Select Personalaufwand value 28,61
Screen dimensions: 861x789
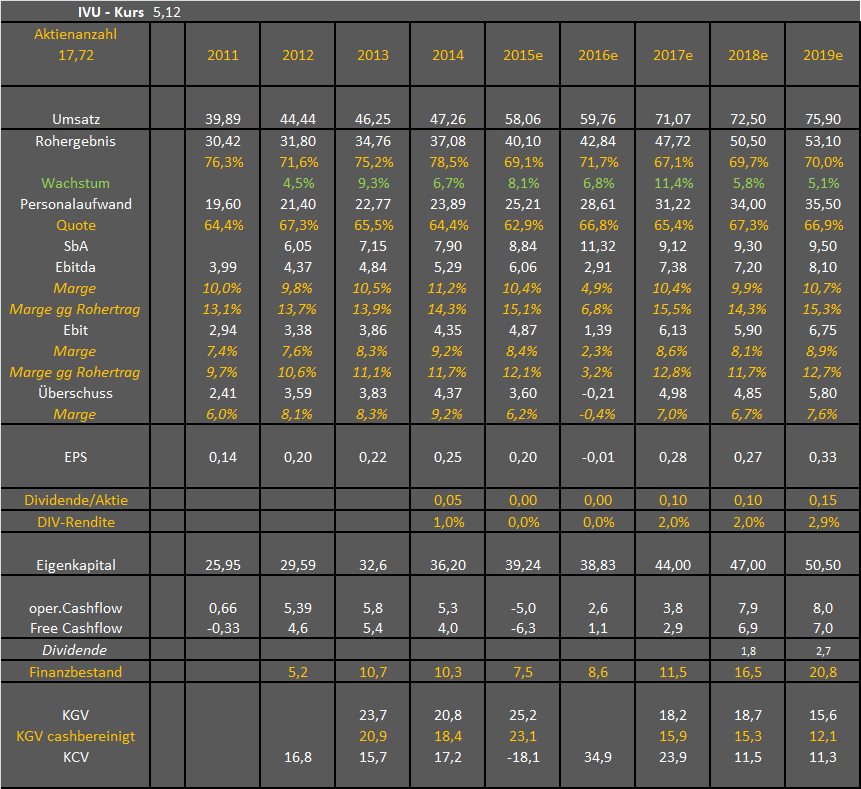pos(598,204)
